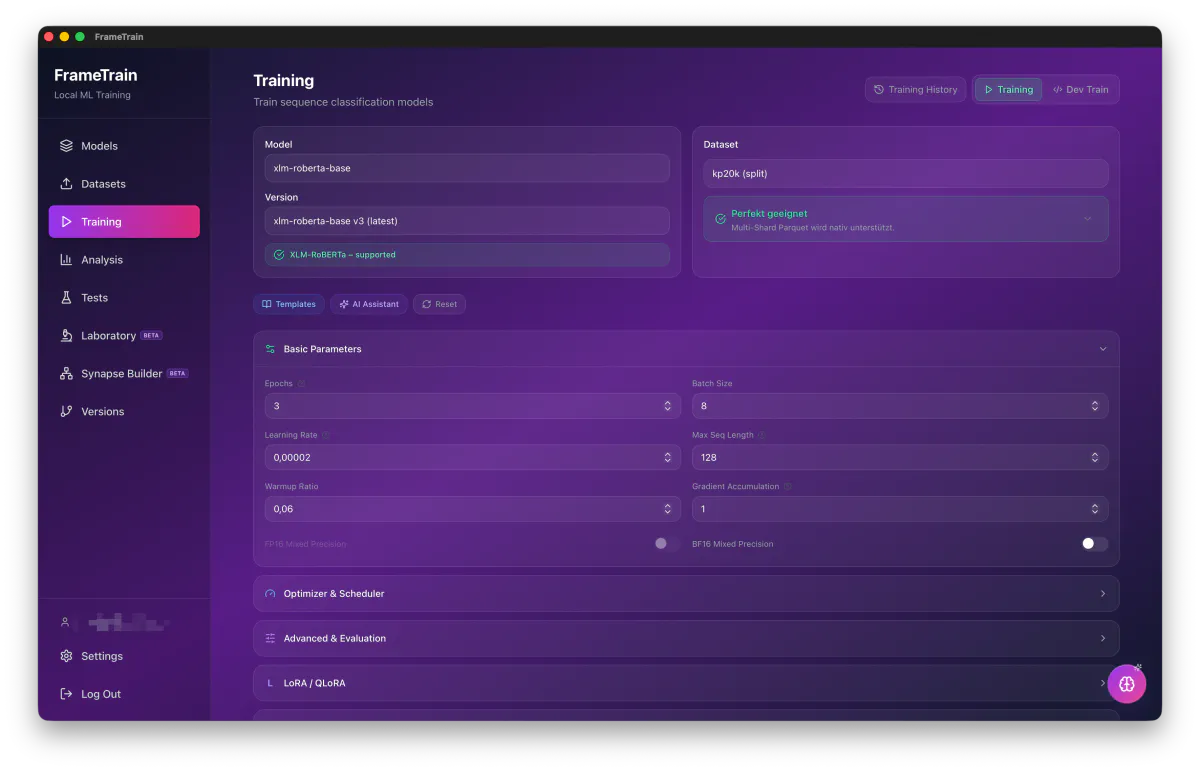Image resolution: width=1200 pixels, height=771 pixels.
Task: Open the Model dropdown showing xlm-roberta-base
Action: coord(467,168)
